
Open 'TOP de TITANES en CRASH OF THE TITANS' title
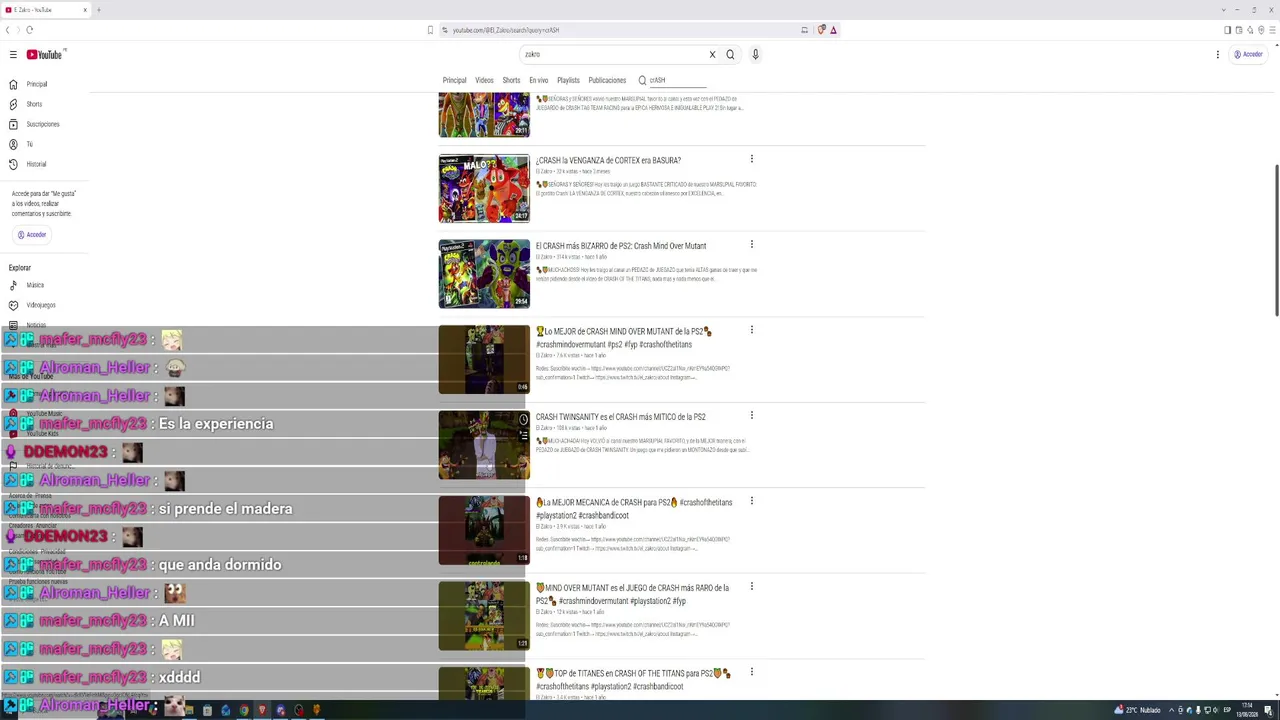click(634, 680)
